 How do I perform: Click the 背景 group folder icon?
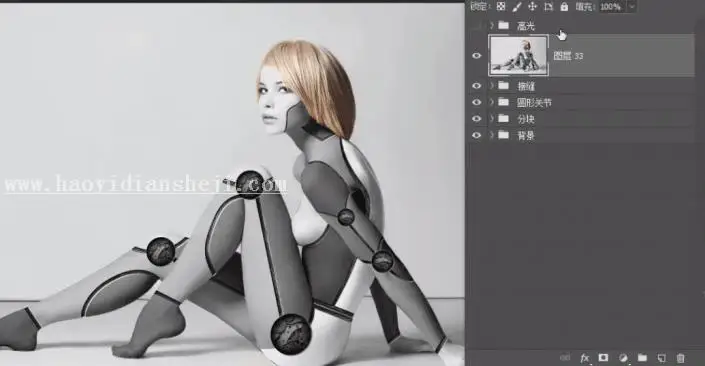click(504, 135)
